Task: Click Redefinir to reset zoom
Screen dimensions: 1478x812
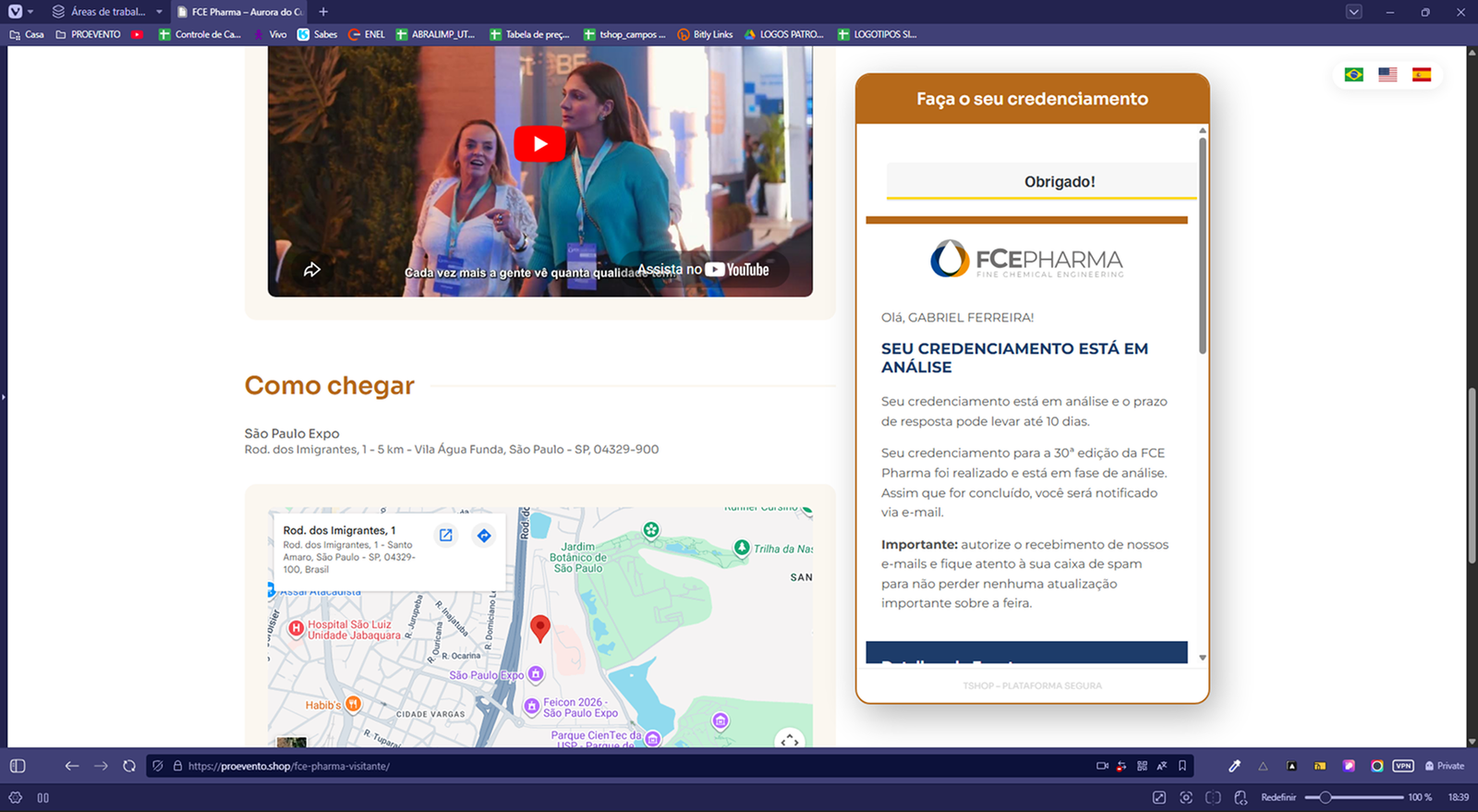Action: pyautogui.click(x=1278, y=797)
